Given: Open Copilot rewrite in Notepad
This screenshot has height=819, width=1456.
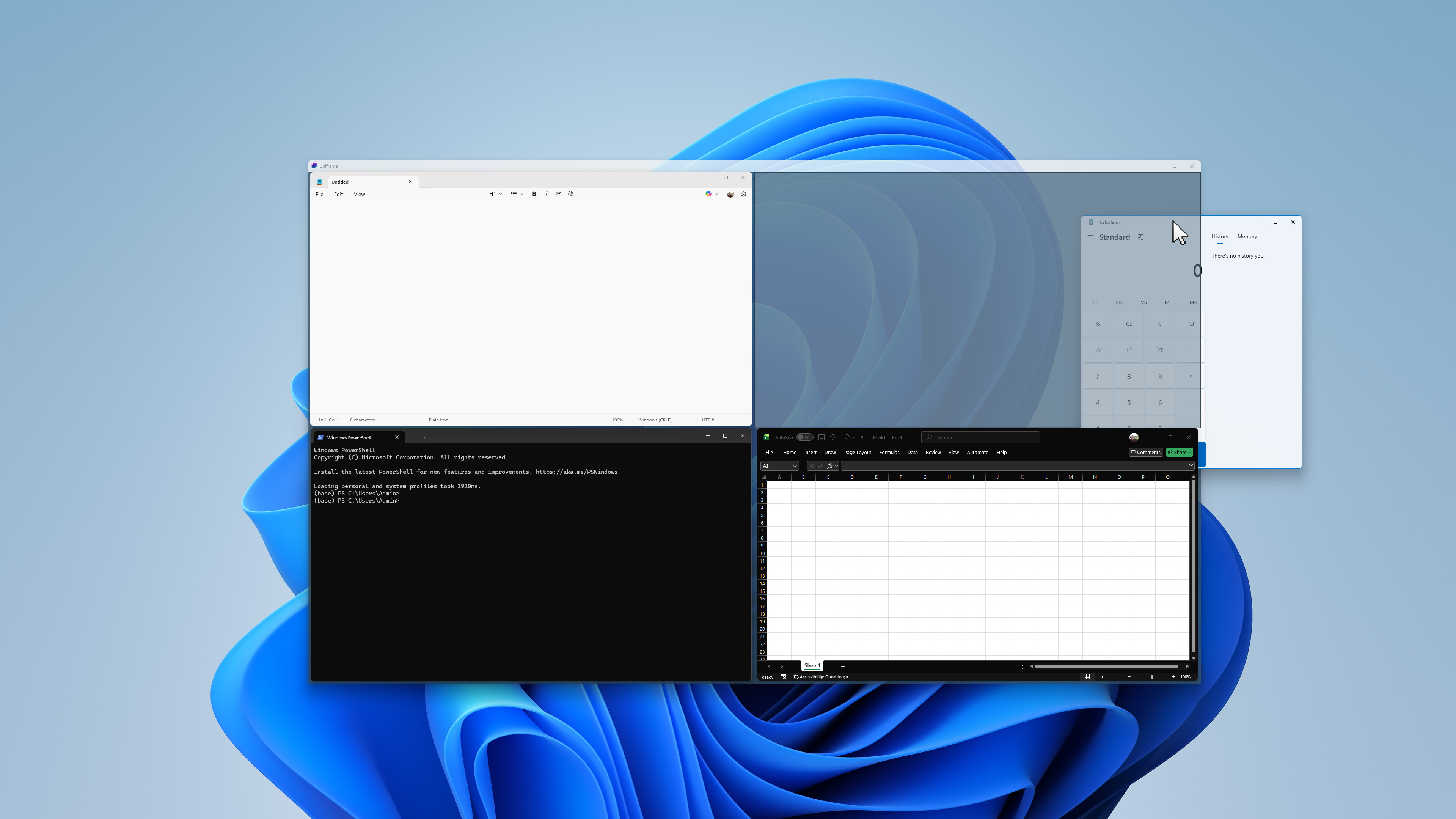Looking at the screenshot, I should coord(708,194).
